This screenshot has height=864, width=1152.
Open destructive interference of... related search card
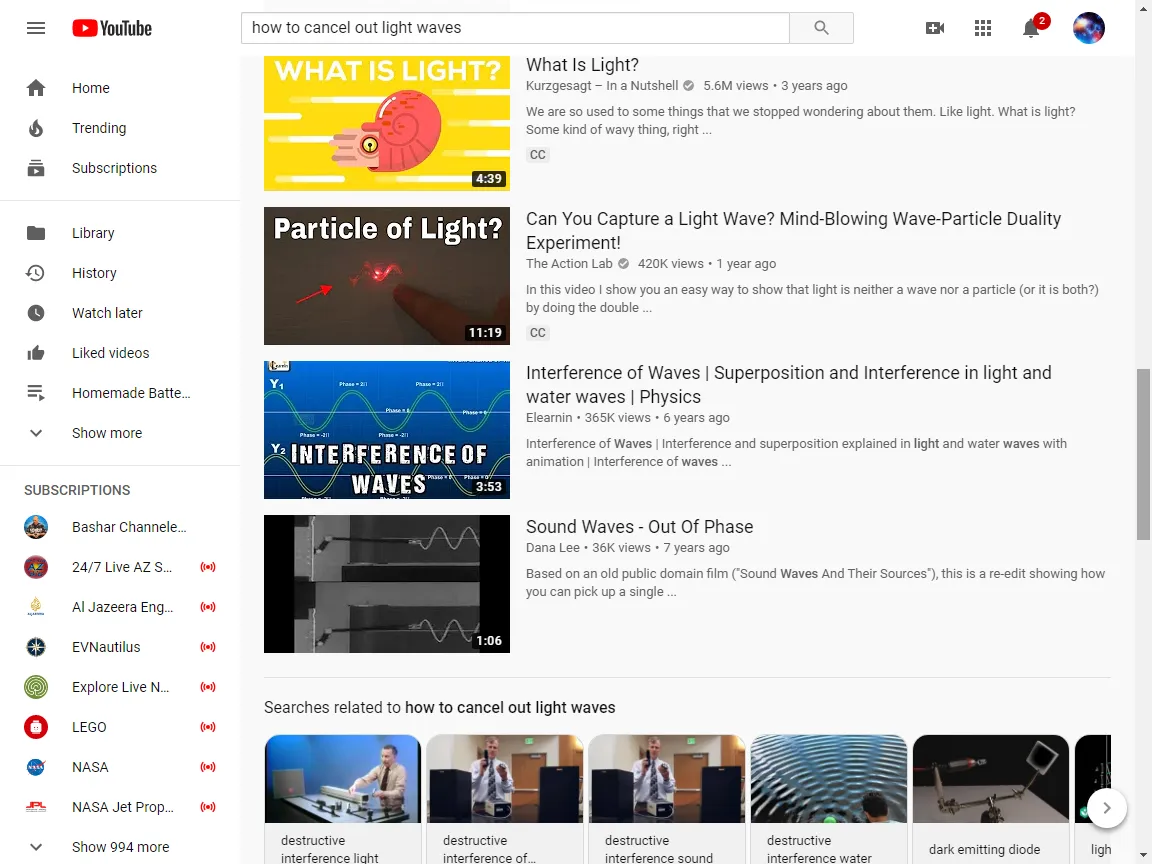coord(505,799)
